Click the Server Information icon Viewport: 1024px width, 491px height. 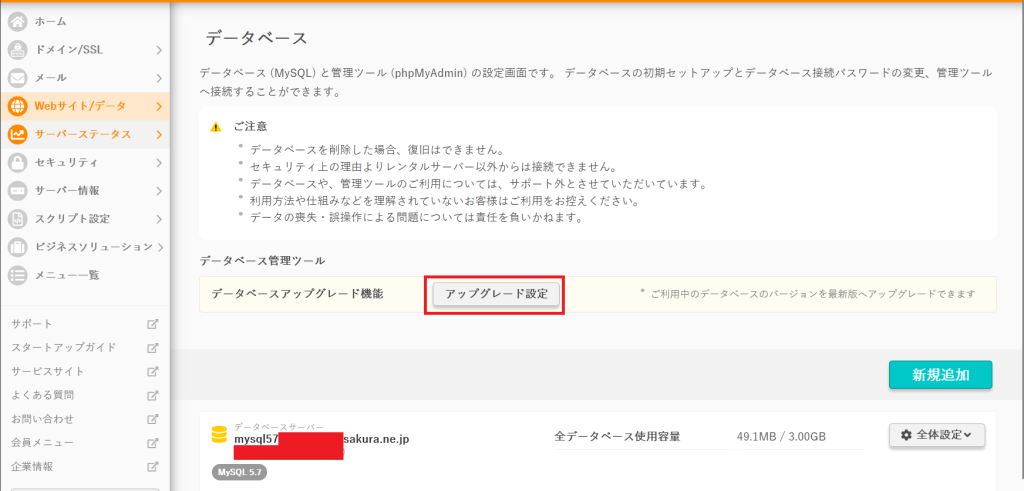(17, 190)
